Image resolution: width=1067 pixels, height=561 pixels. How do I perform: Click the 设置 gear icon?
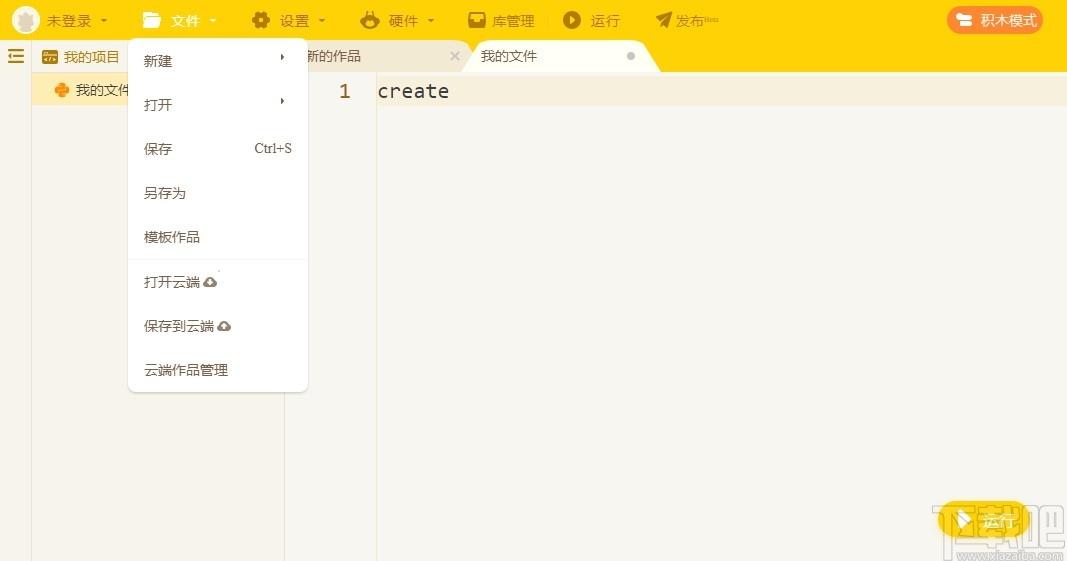tap(261, 20)
